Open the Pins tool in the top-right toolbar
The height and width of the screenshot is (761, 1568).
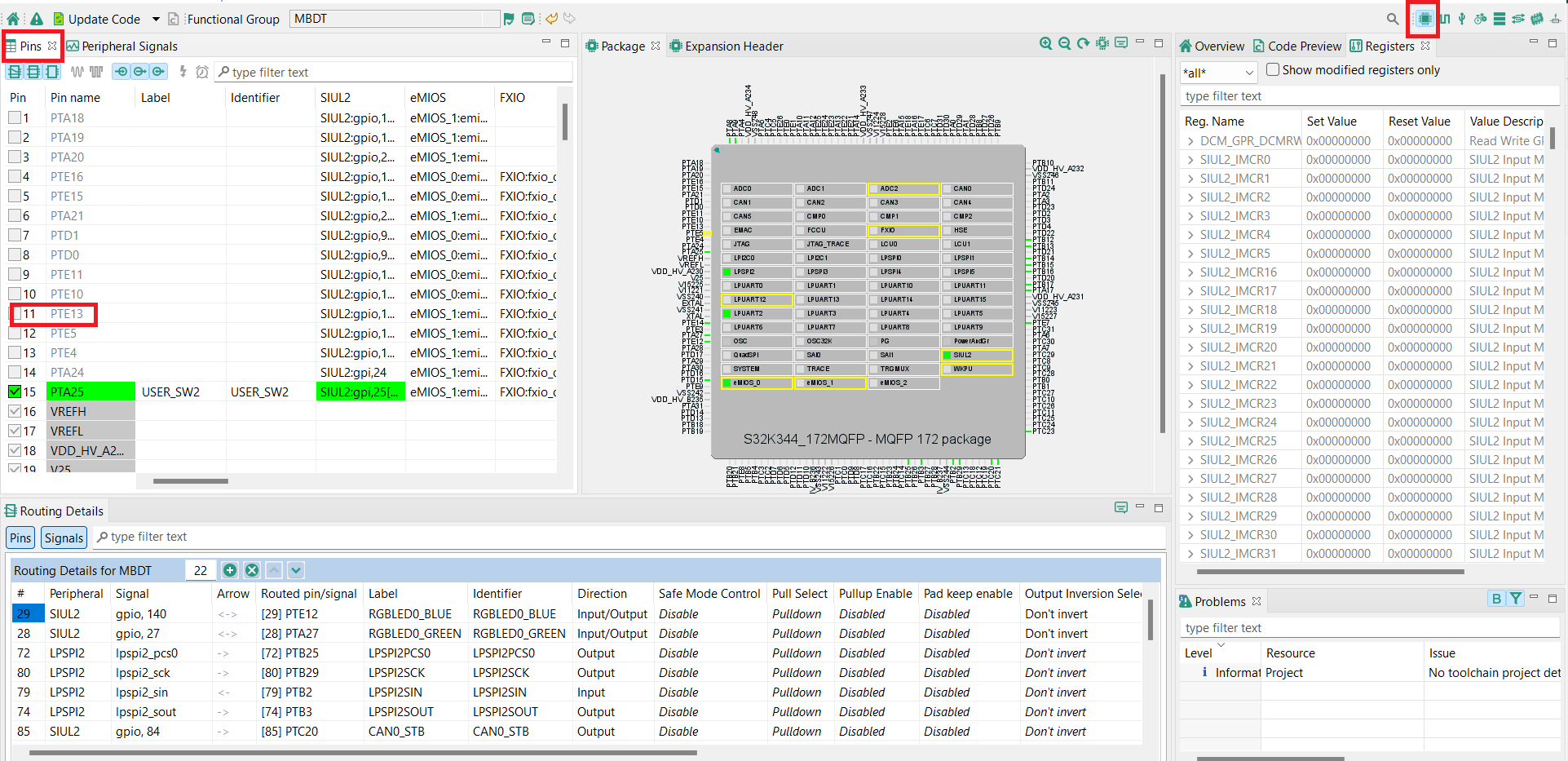[1424, 19]
